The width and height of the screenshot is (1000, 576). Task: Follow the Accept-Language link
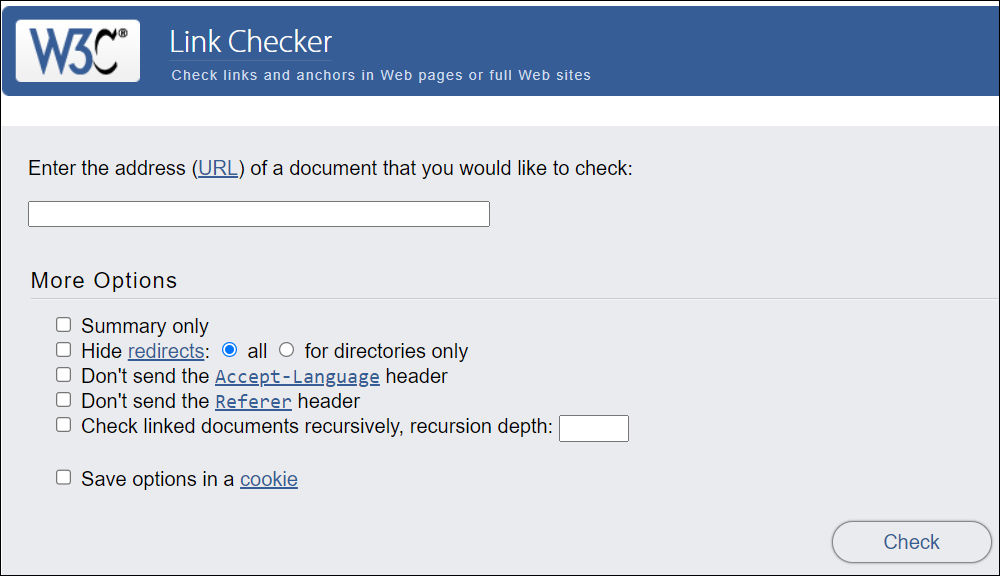point(297,376)
